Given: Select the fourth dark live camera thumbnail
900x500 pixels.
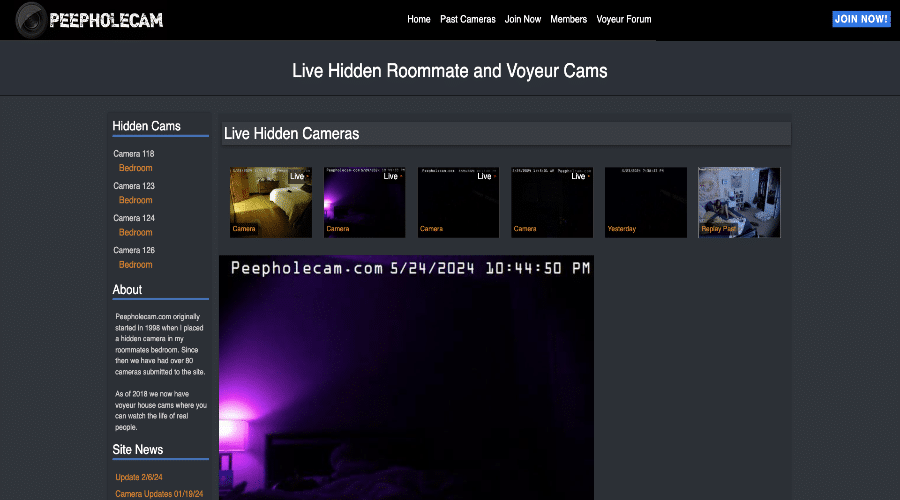Looking at the screenshot, I should (x=552, y=202).
